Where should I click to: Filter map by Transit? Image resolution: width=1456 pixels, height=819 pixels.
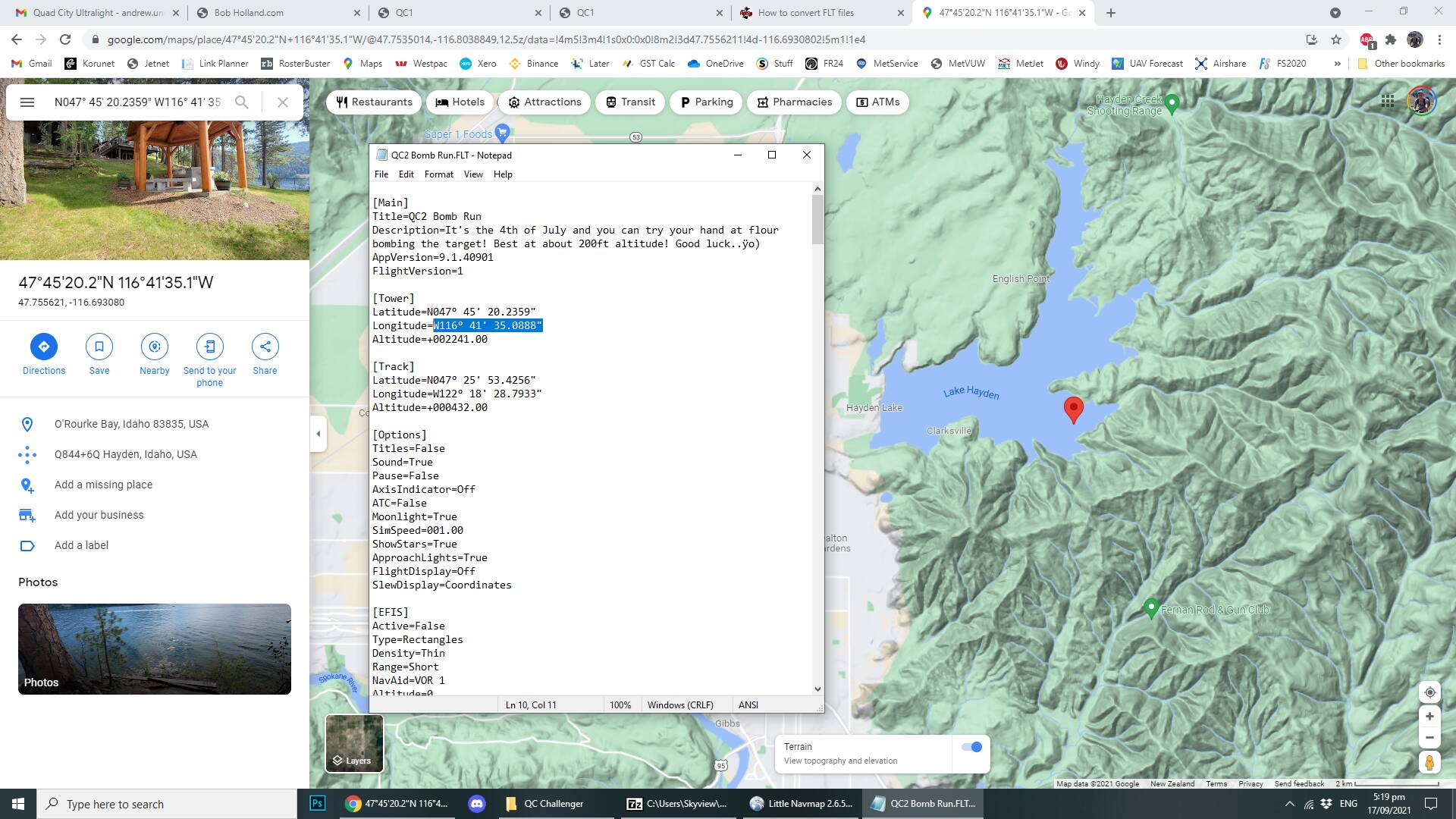[630, 102]
